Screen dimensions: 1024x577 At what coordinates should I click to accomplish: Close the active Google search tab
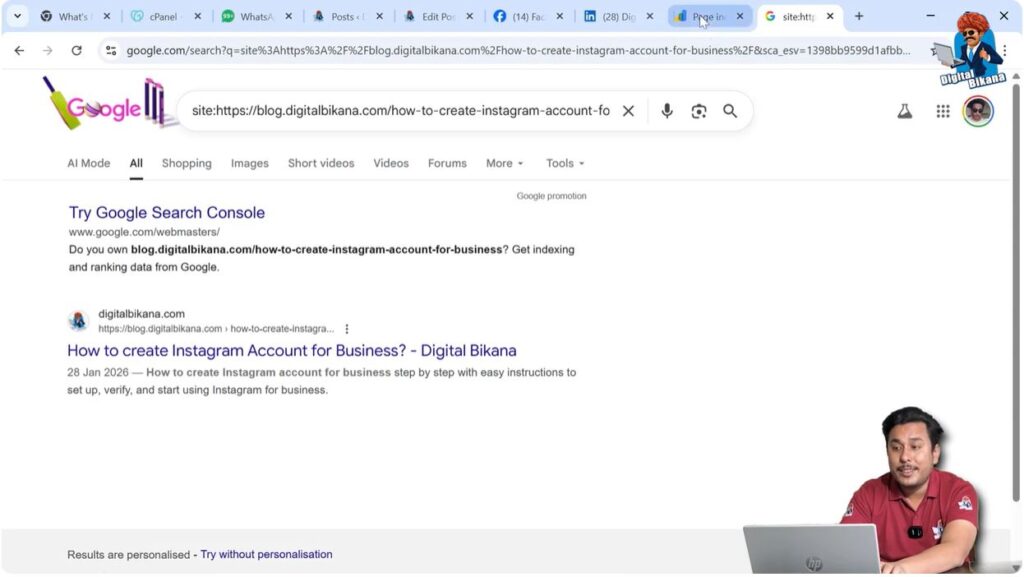tap(830, 16)
